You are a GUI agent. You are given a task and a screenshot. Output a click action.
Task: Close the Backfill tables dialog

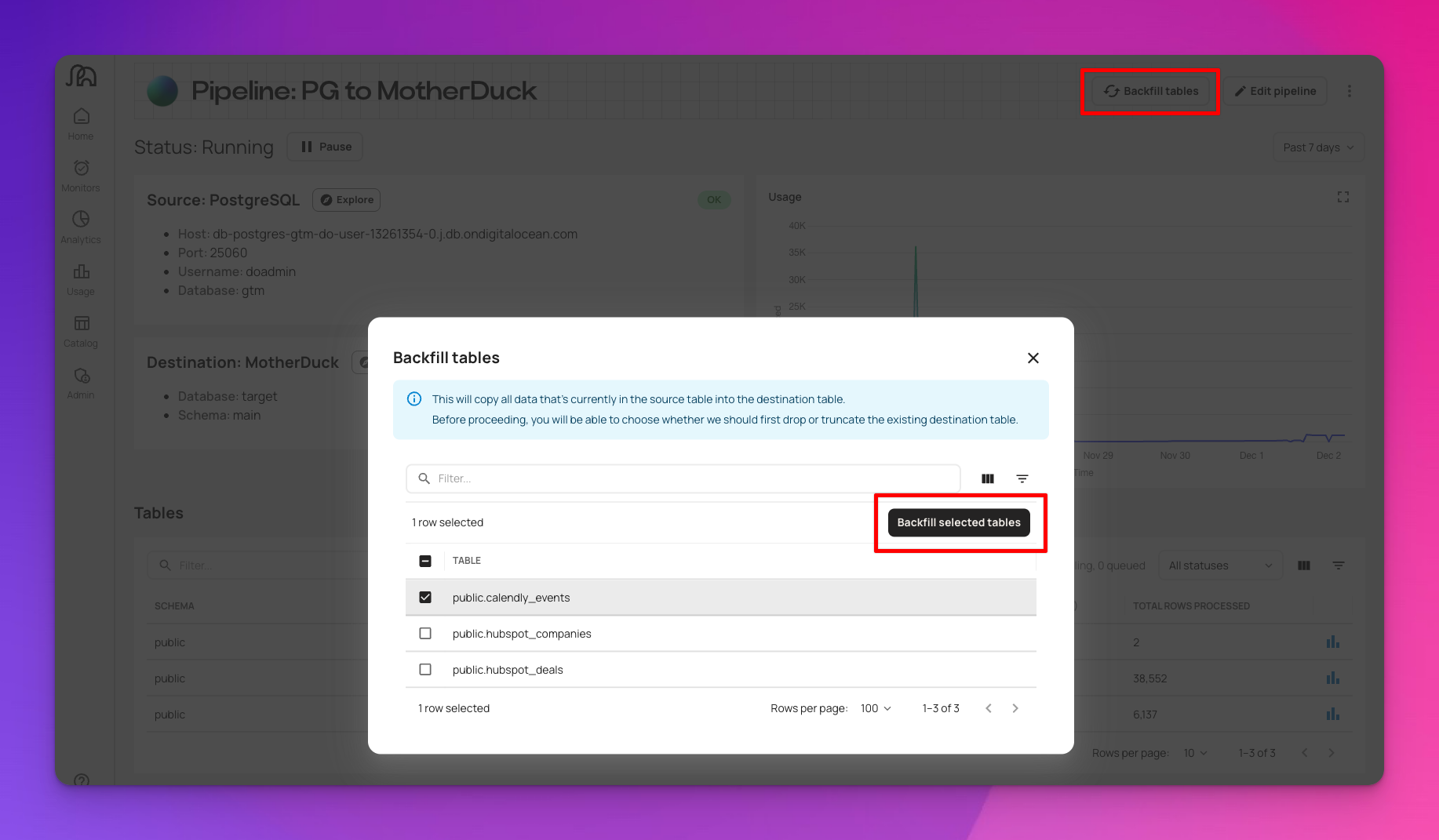point(1033,358)
